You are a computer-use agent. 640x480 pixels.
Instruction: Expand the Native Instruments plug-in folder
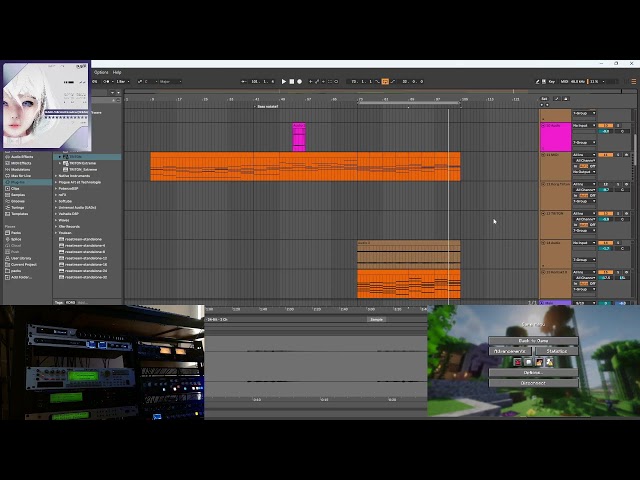pyautogui.click(x=56, y=176)
